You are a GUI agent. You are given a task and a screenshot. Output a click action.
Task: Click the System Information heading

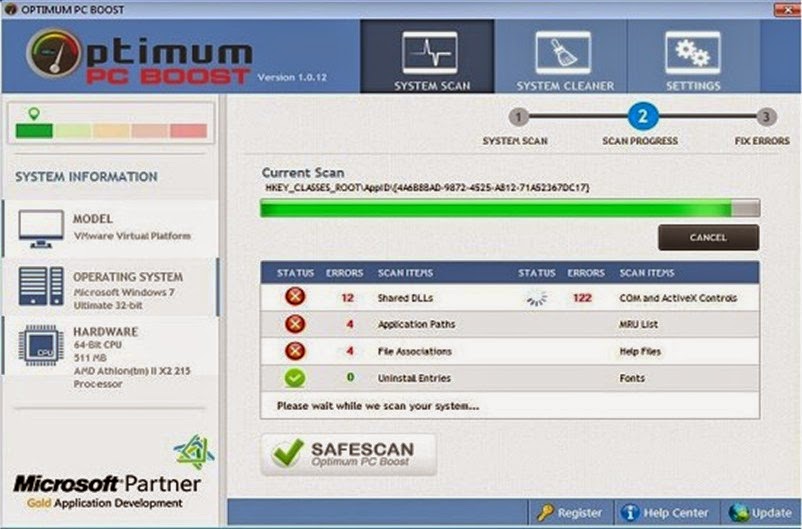coord(86,177)
